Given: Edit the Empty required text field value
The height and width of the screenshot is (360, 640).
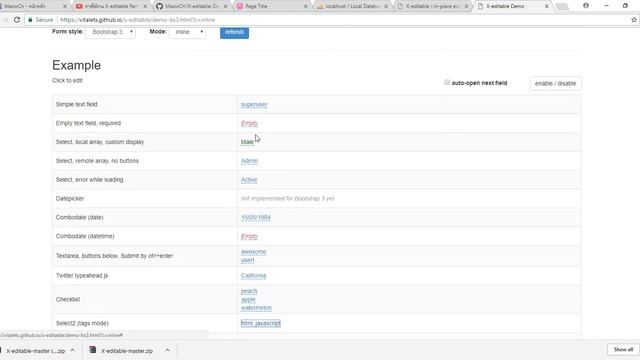Looking at the screenshot, I should pyautogui.click(x=249, y=123).
